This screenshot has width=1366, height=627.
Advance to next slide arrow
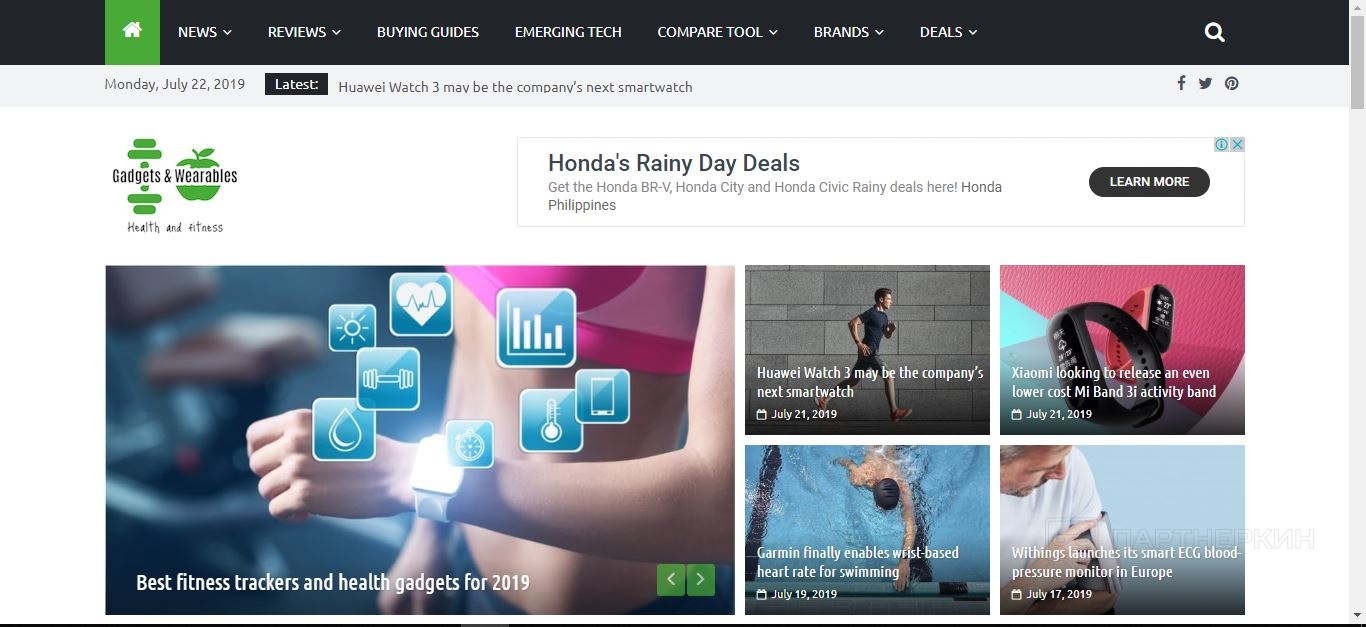701,579
